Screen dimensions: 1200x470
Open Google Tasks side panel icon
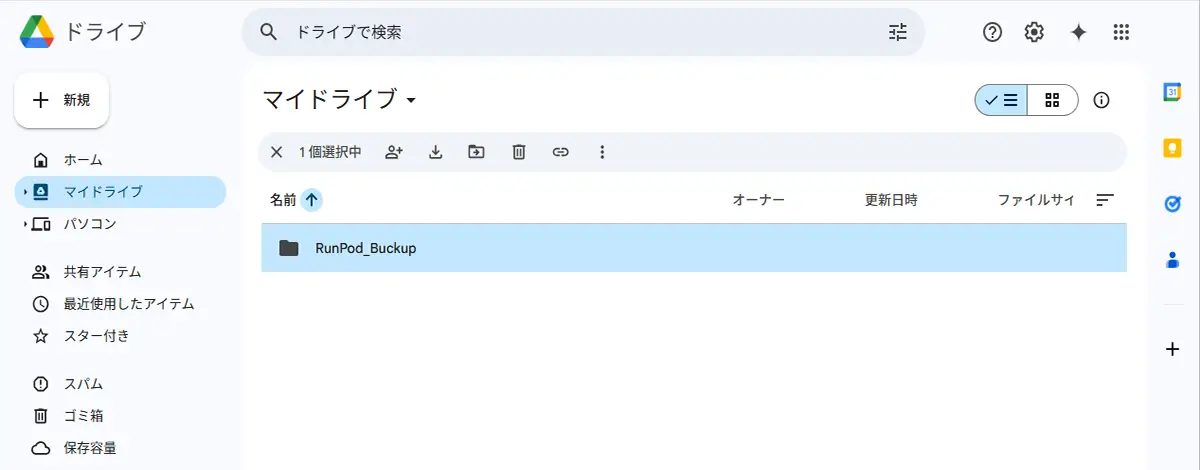tap(1172, 204)
